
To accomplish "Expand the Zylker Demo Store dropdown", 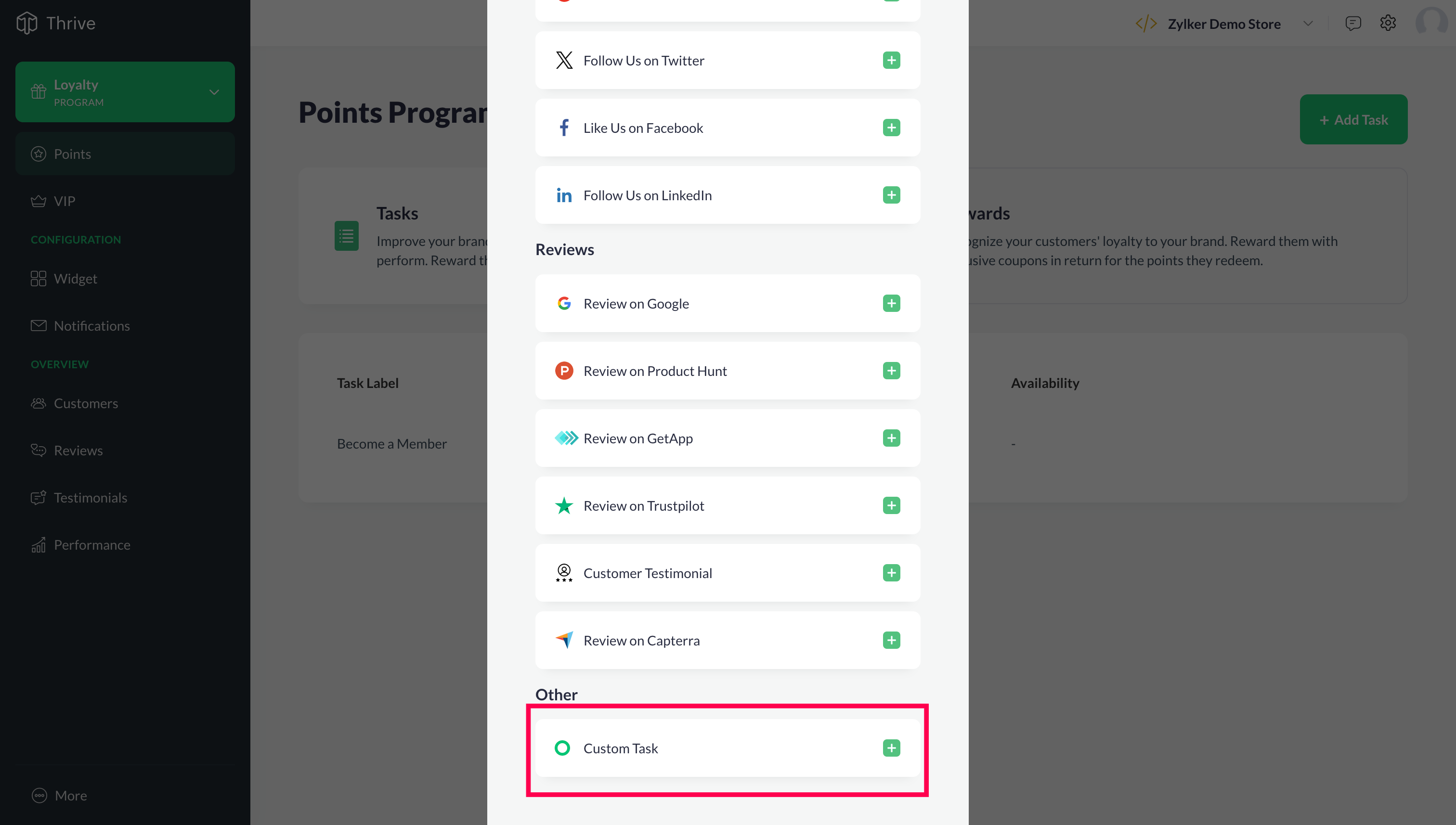I will pos(1308,22).
